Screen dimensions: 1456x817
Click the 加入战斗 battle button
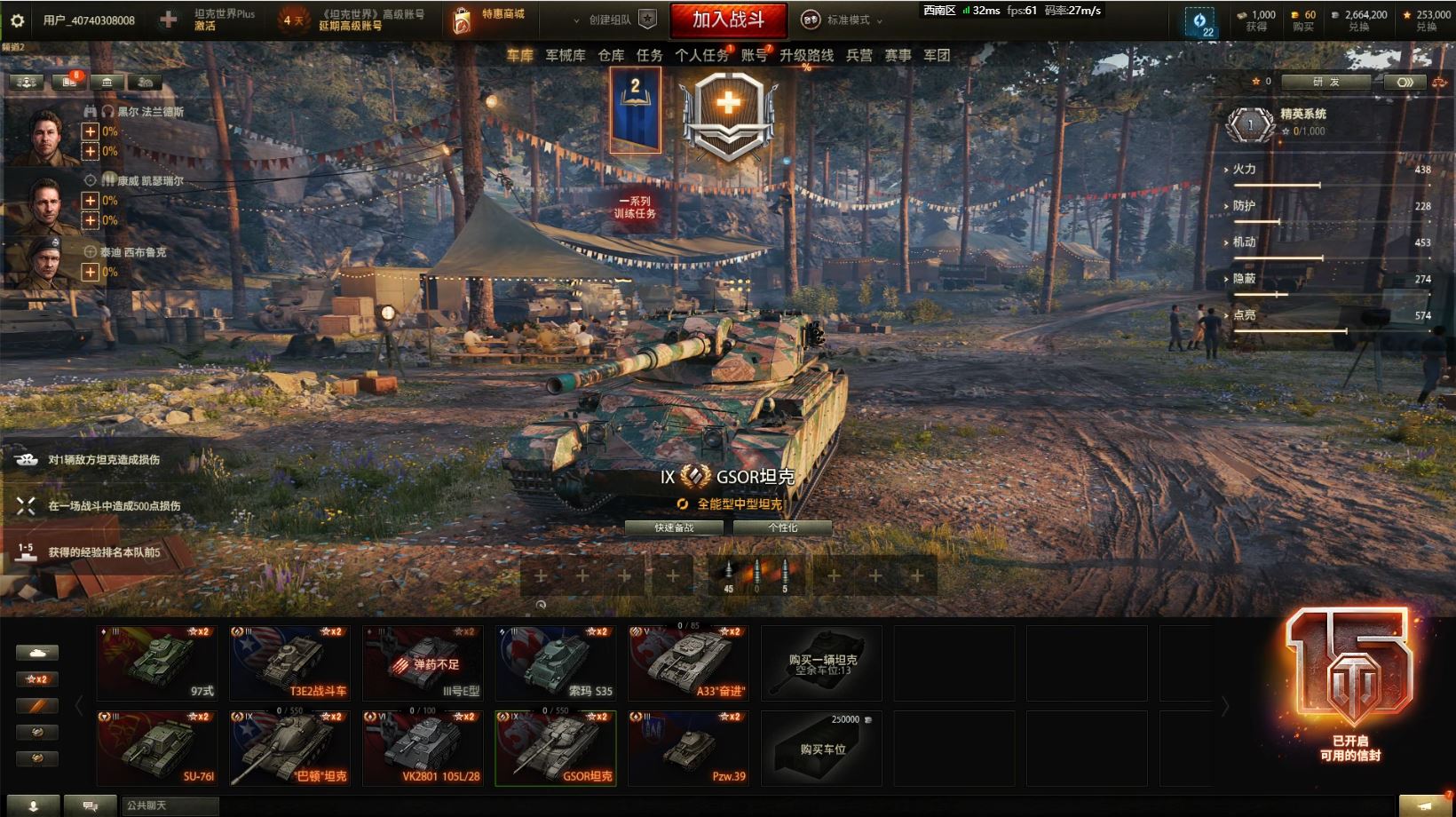click(x=728, y=20)
